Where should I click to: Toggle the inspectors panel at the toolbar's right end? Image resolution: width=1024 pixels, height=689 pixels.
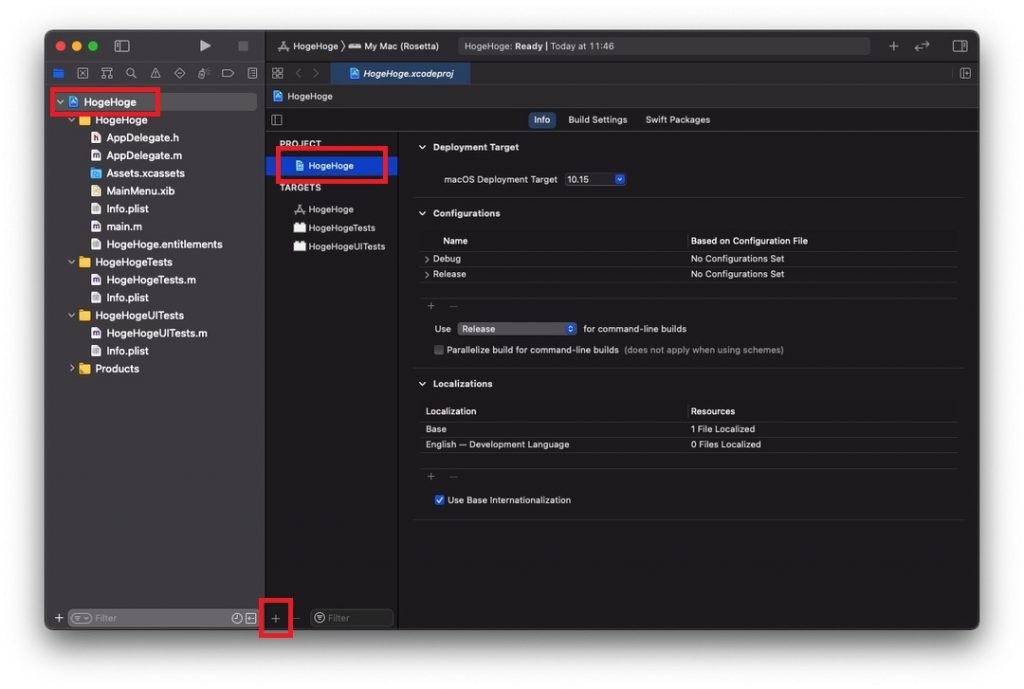coord(959,46)
